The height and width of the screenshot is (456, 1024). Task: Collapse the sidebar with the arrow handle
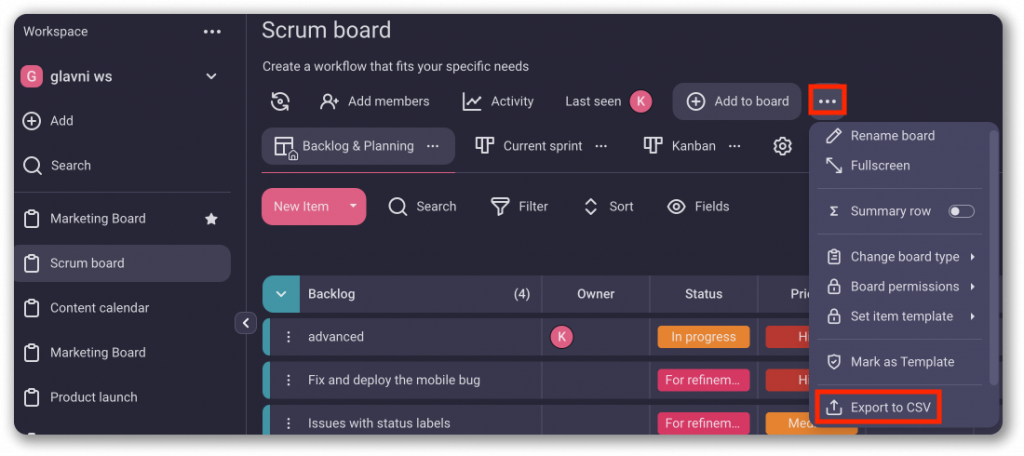pos(246,323)
